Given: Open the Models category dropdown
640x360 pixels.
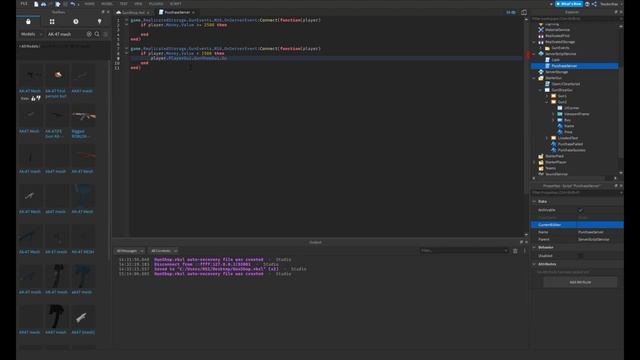Looking at the screenshot, I should pyautogui.click(x=31, y=34).
